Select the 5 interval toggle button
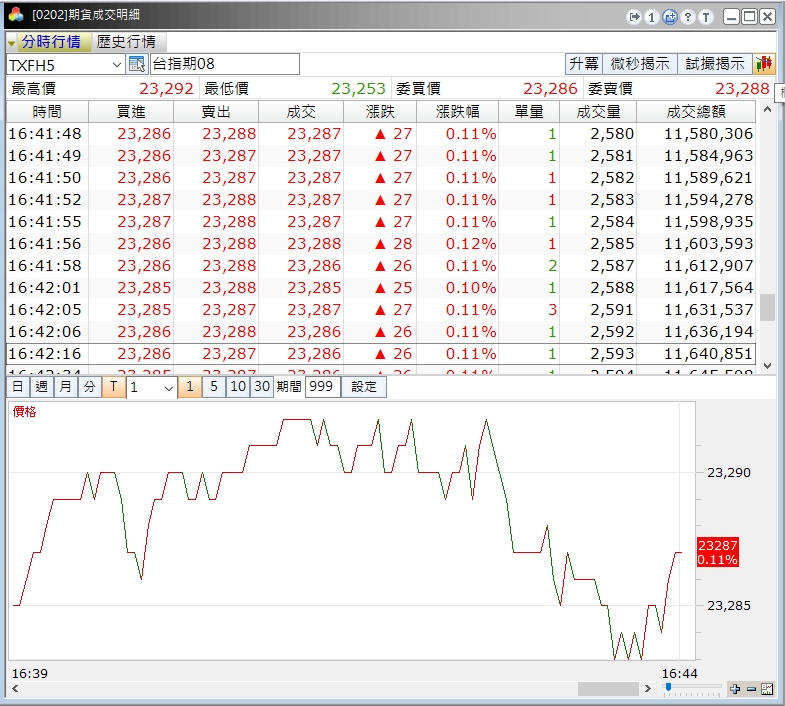The height and width of the screenshot is (706, 785). 213,387
